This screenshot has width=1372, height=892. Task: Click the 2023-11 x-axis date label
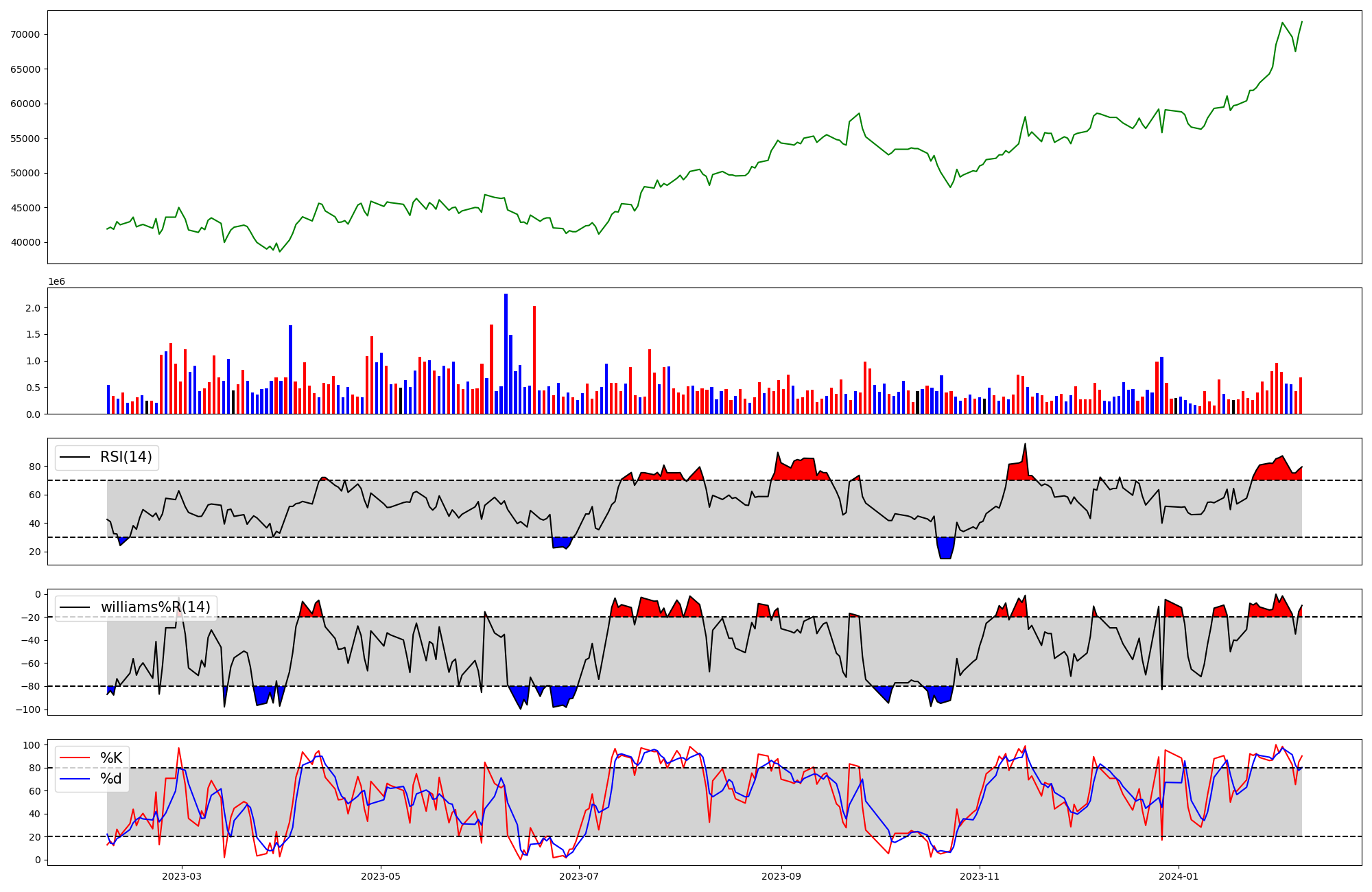[979, 876]
